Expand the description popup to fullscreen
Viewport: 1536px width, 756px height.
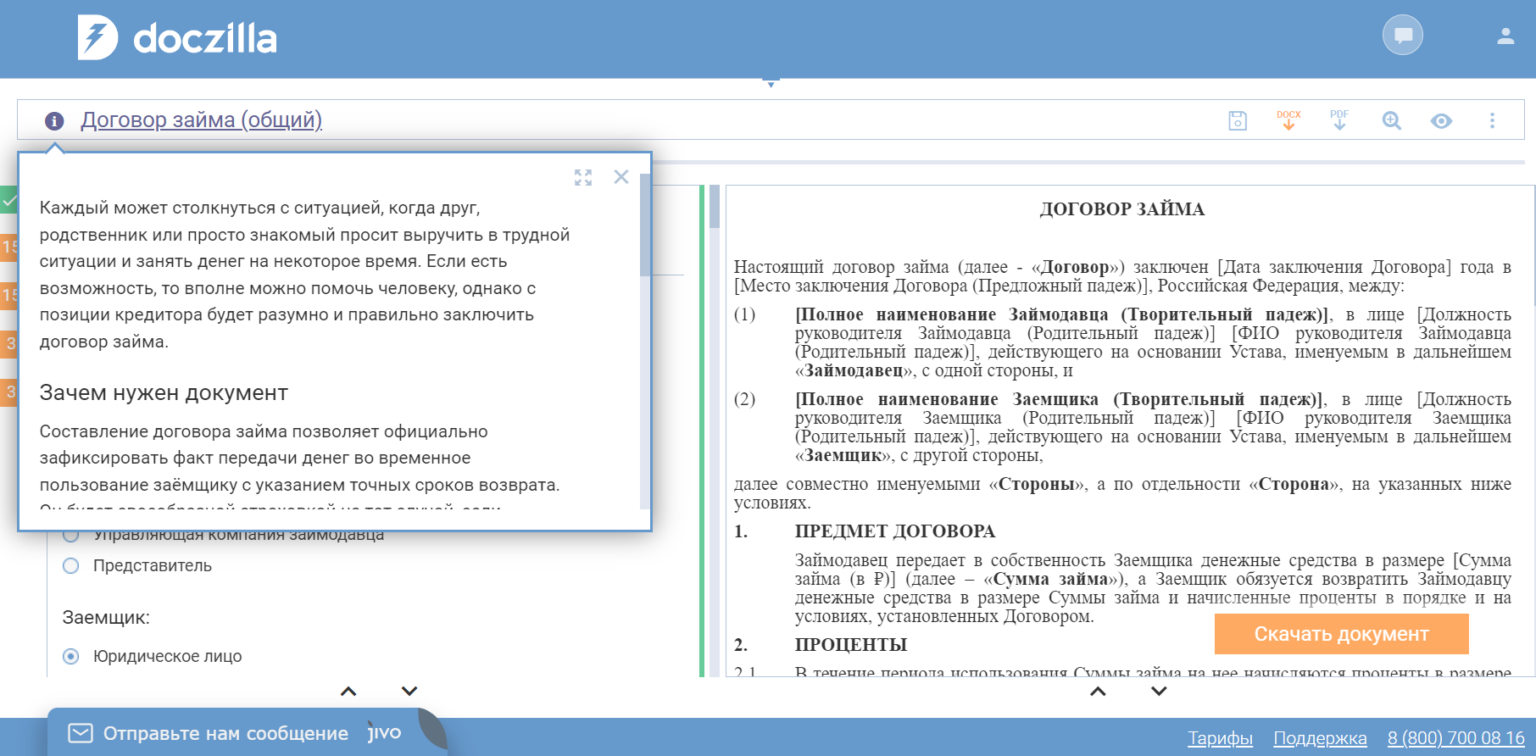coord(583,177)
